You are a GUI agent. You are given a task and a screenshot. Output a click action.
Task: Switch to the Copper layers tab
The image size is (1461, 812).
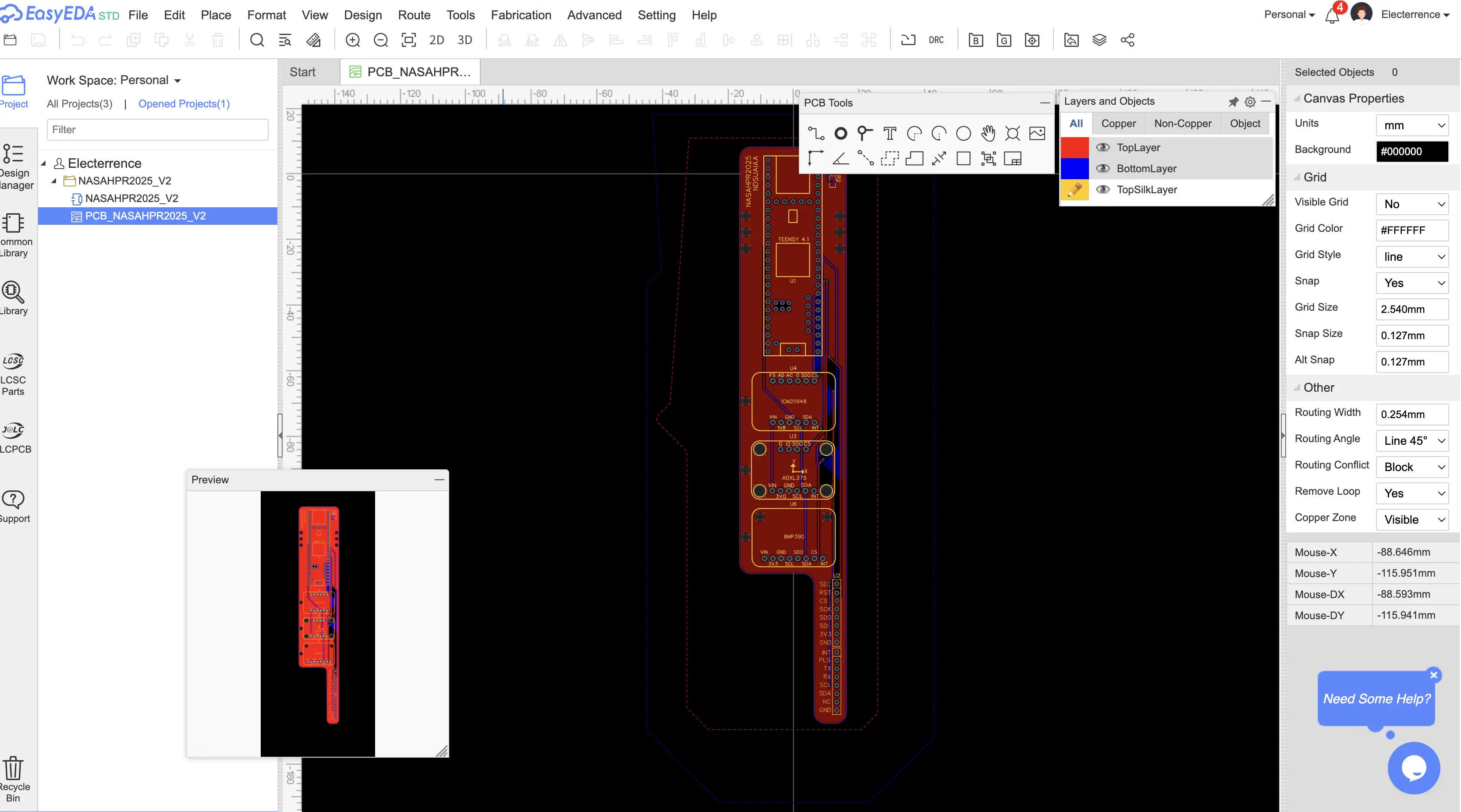(1118, 124)
